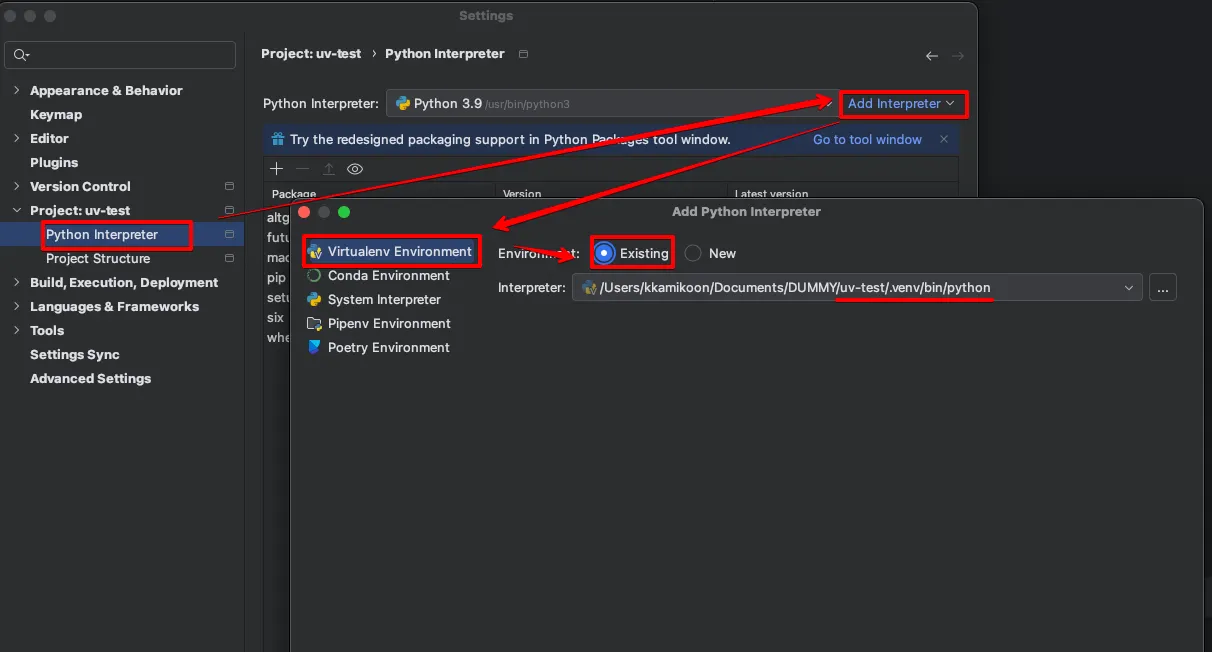Image resolution: width=1212 pixels, height=652 pixels.
Task: Add a package with the plus icon
Action: coord(277,169)
